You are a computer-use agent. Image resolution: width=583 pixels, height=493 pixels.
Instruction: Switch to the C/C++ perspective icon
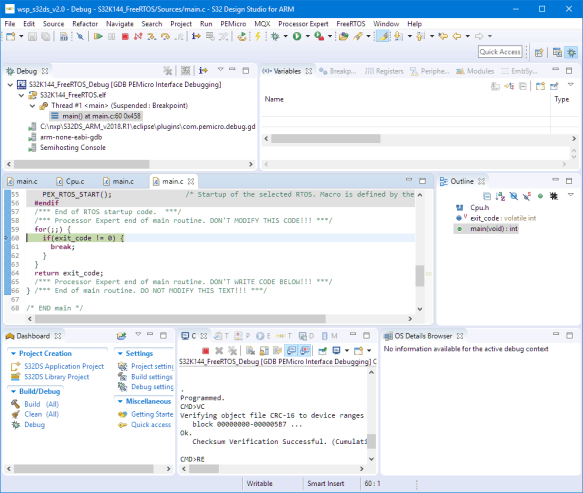pyautogui.click(x=557, y=52)
